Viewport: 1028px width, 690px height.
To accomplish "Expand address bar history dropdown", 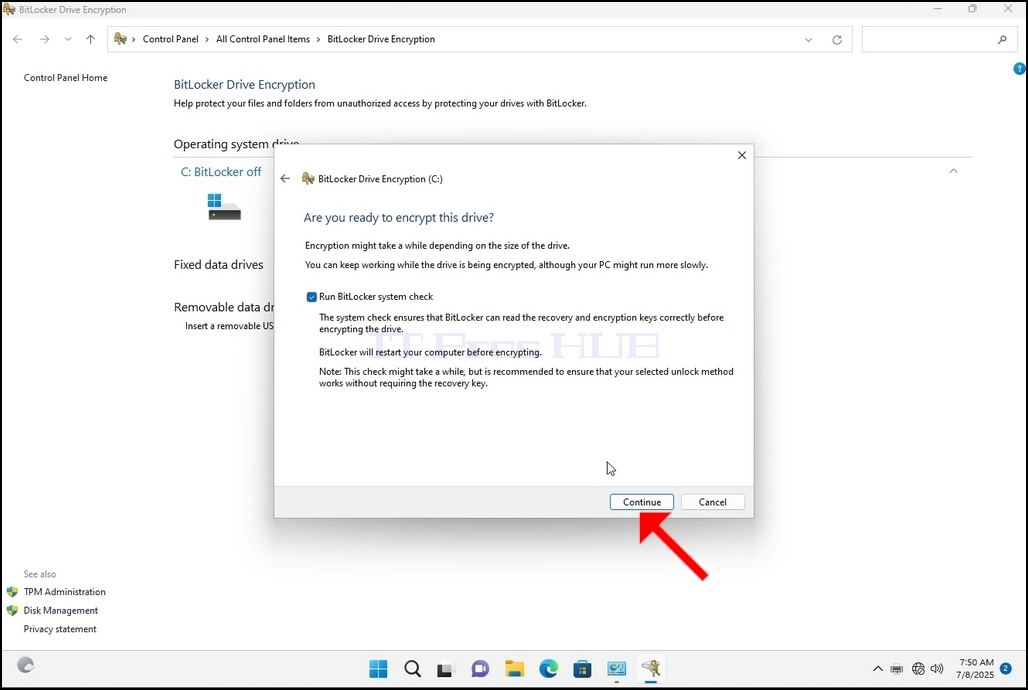I will 808,40.
